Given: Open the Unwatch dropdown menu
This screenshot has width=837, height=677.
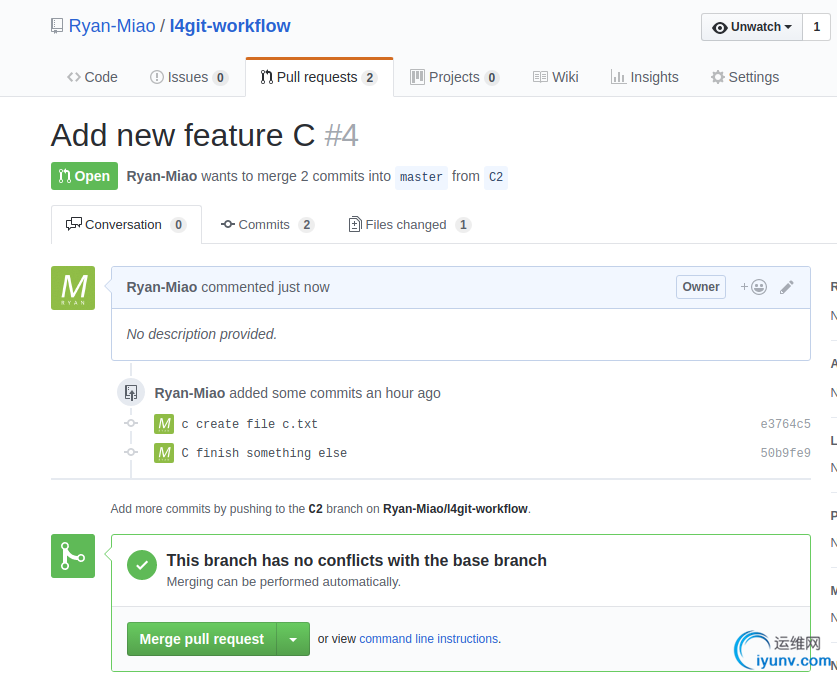Looking at the screenshot, I should tap(752, 27).
